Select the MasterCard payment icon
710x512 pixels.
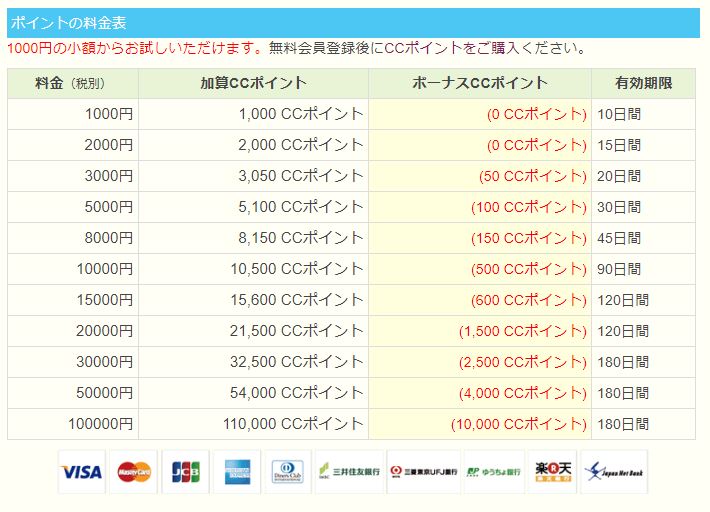tap(134, 471)
